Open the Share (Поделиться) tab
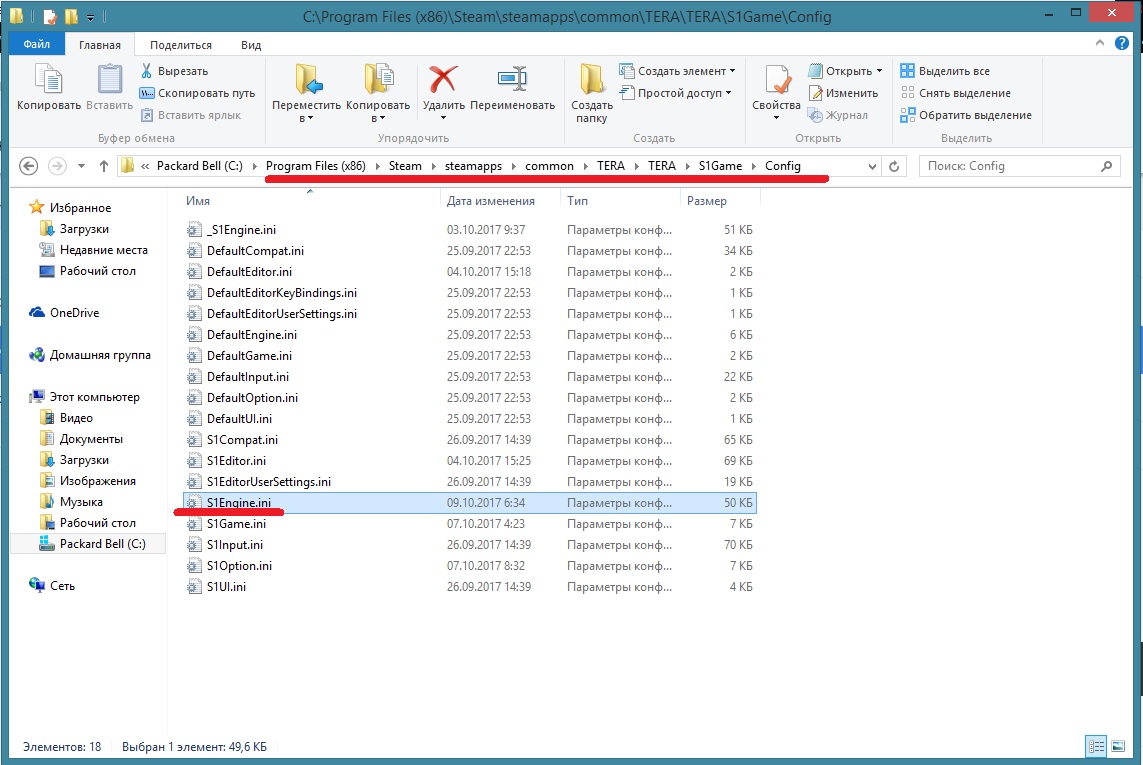 pyautogui.click(x=181, y=44)
